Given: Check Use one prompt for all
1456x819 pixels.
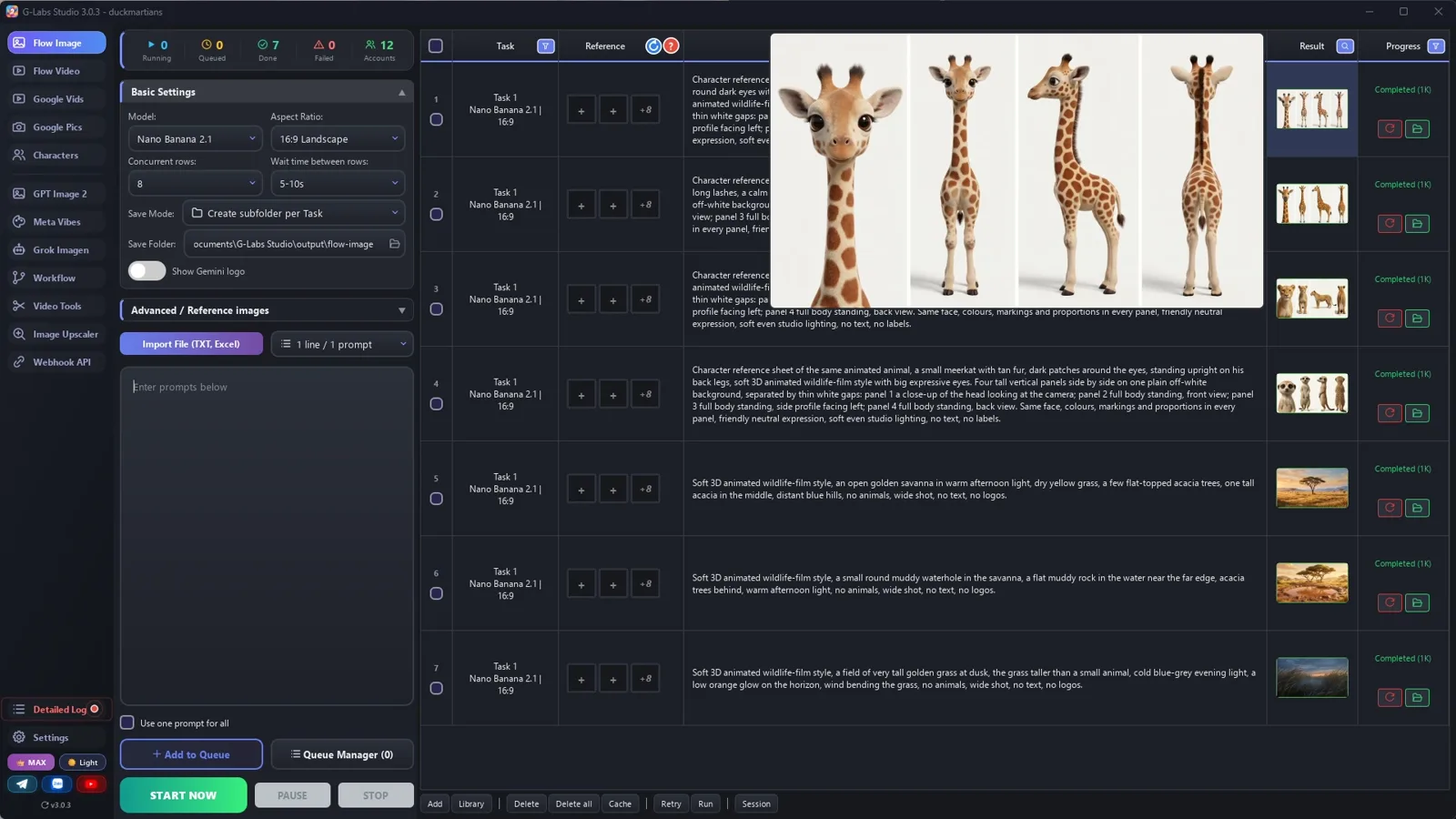Looking at the screenshot, I should pos(127,723).
